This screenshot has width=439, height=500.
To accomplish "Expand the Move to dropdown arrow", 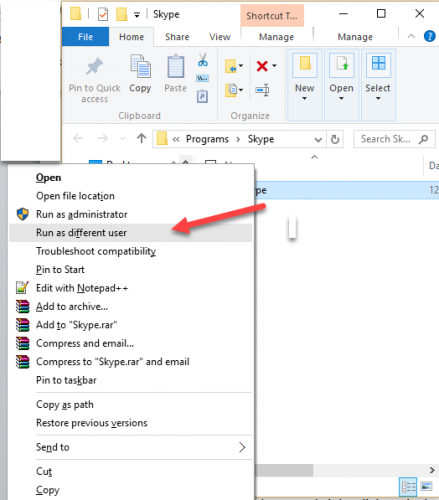I will (x=241, y=66).
